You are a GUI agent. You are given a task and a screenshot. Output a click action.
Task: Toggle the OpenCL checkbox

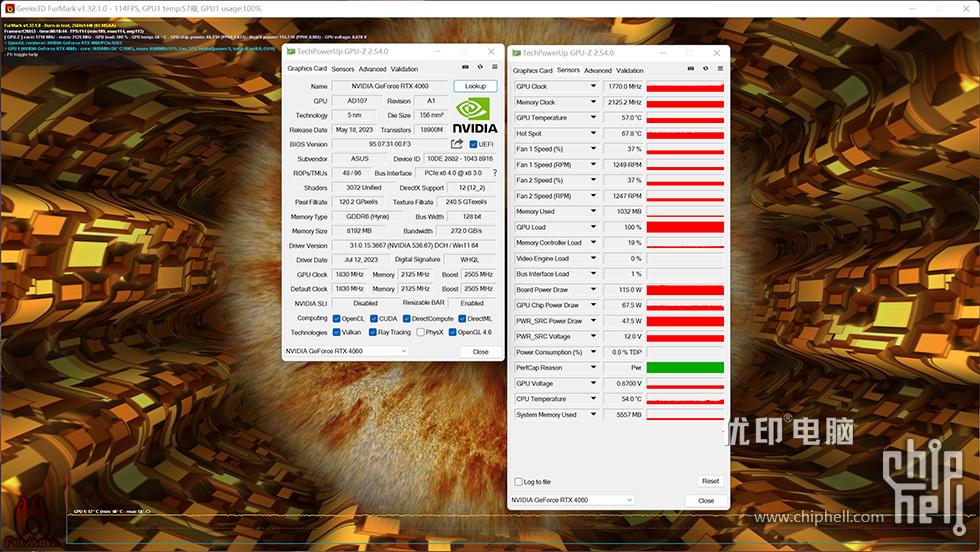[336, 319]
